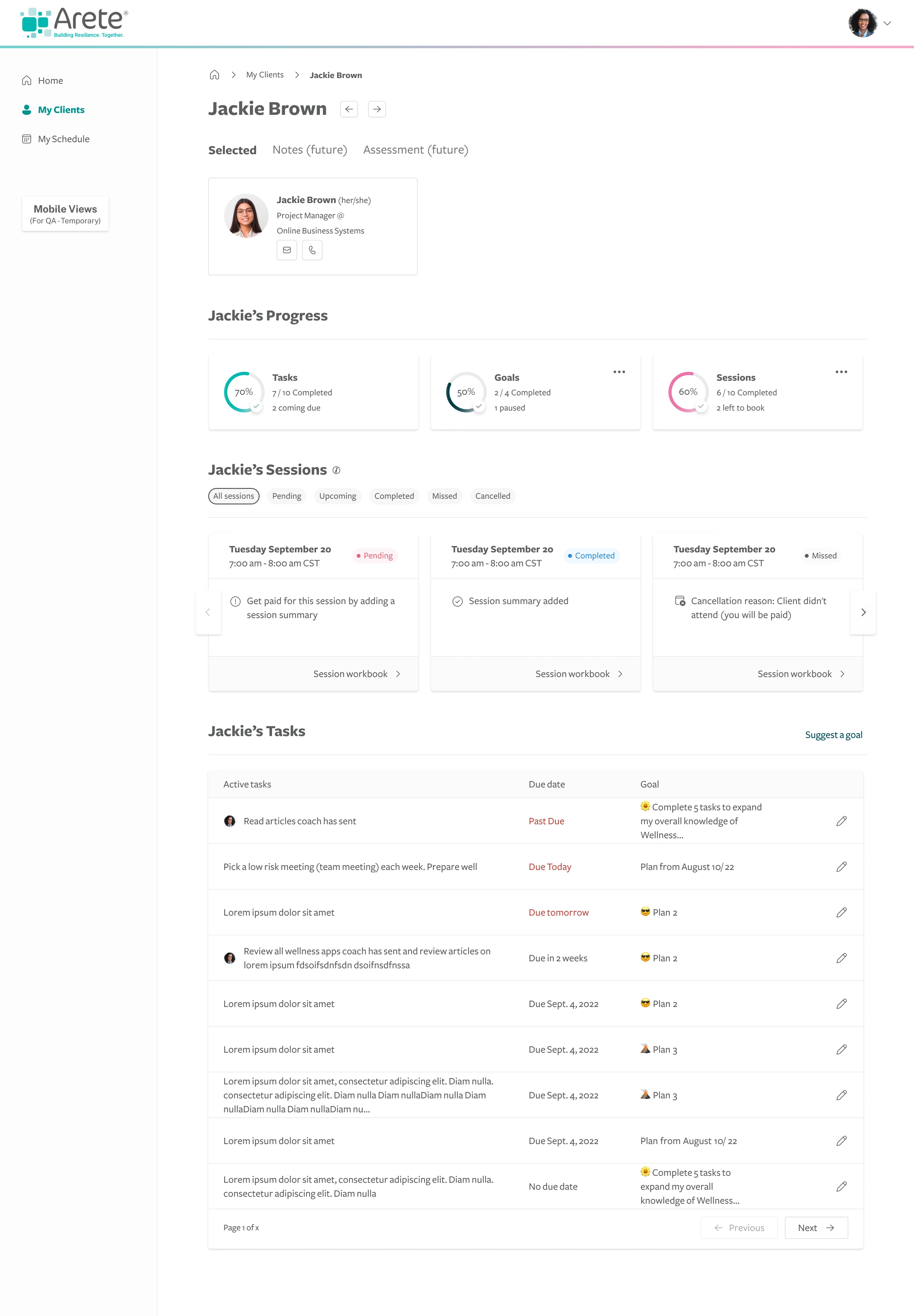914x1316 pixels.
Task: Click info icon next to Jackie's Sessions
Action: [337, 470]
